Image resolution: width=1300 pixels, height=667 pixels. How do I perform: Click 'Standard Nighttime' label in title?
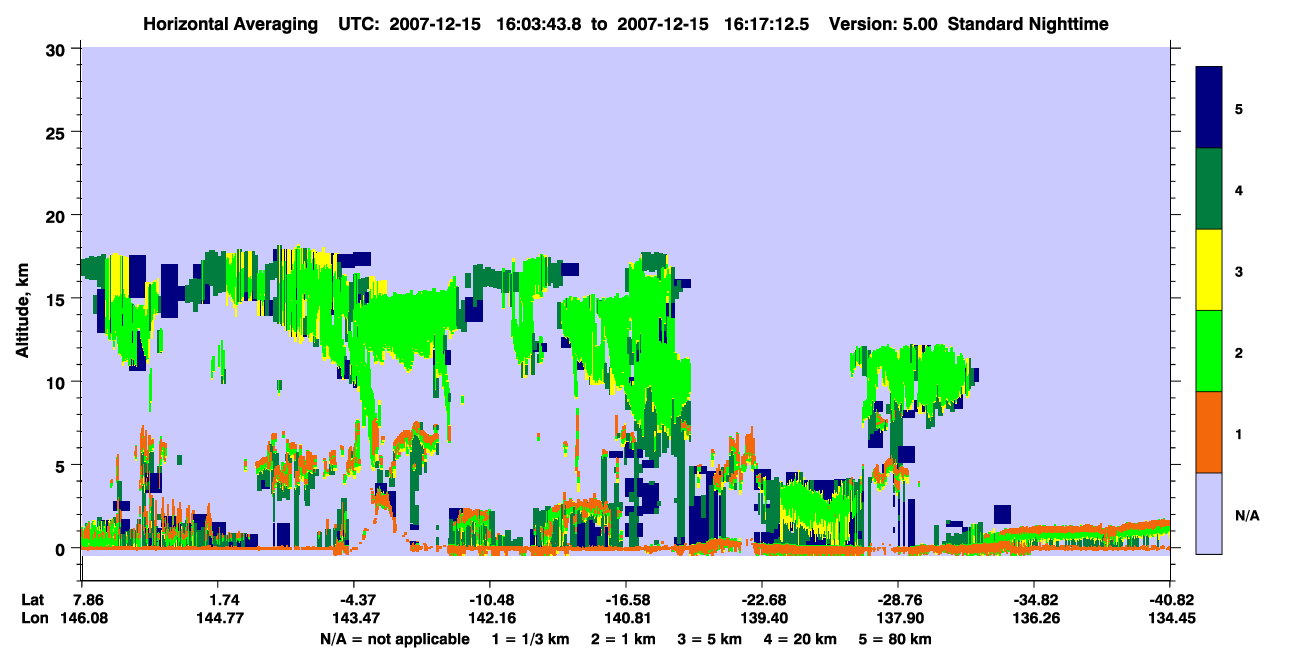(1028, 24)
